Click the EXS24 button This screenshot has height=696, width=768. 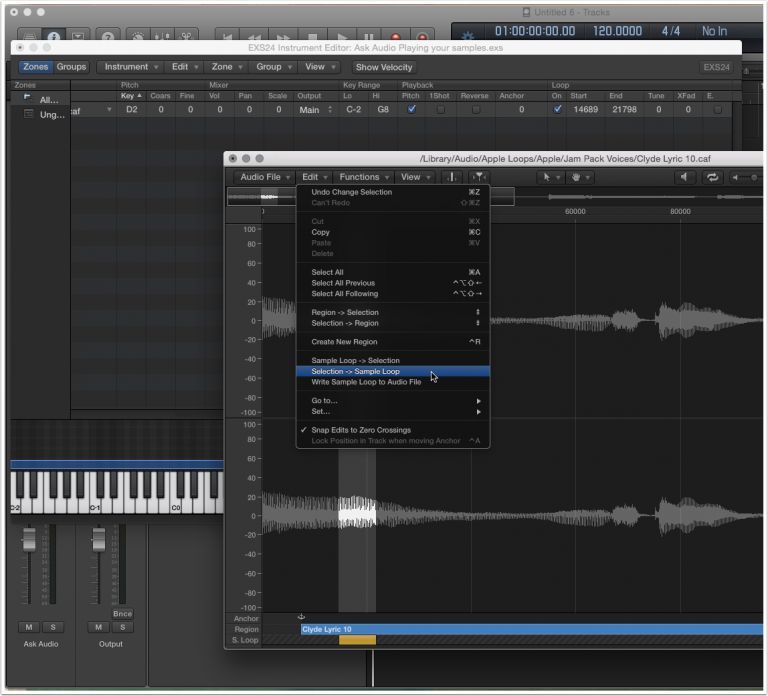[x=716, y=67]
